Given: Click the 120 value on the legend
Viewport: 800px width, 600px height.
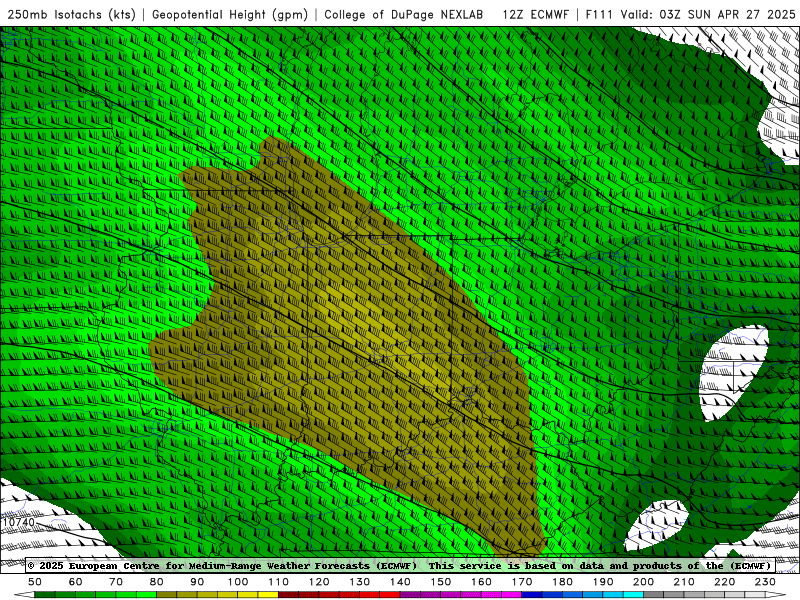Looking at the screenshot, I should [x=319, y=582].
